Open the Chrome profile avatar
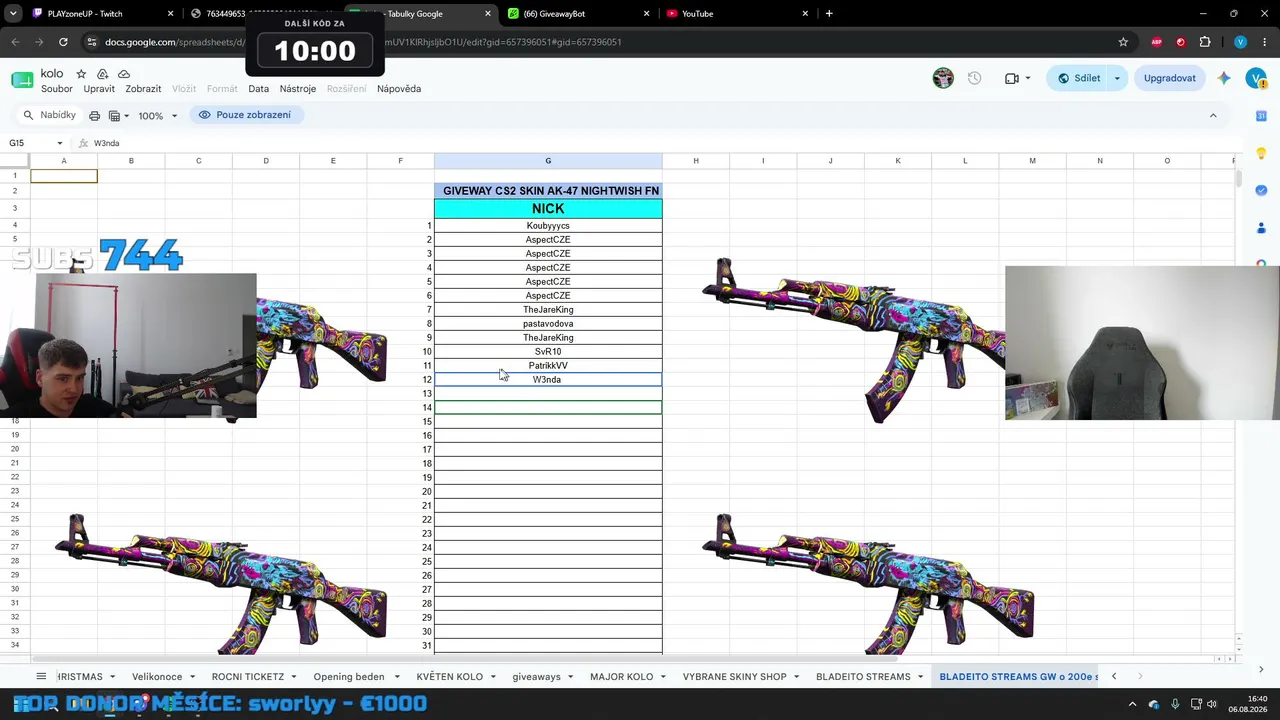 point(1240,42)
